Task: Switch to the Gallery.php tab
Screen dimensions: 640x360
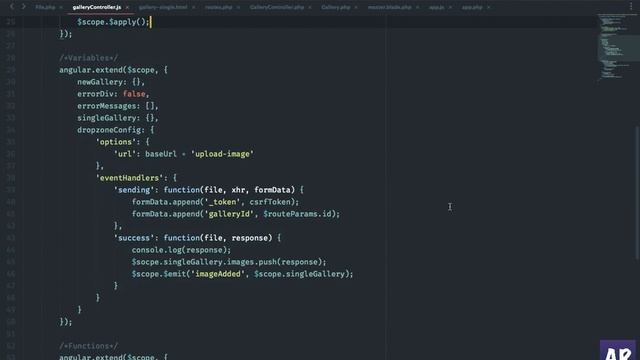Action: coord(336,7)
